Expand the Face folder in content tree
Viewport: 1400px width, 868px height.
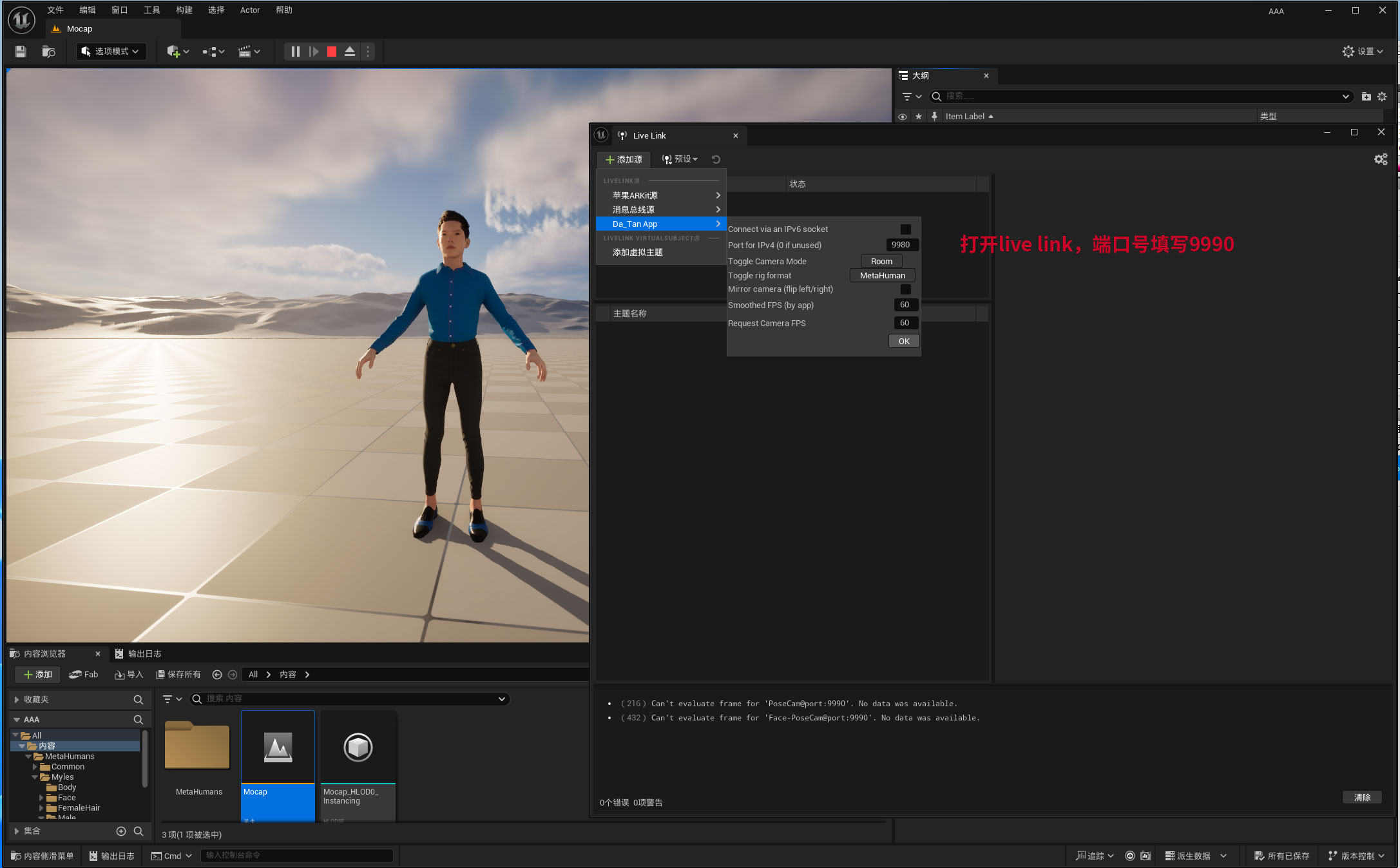click(x=42, y=798)
